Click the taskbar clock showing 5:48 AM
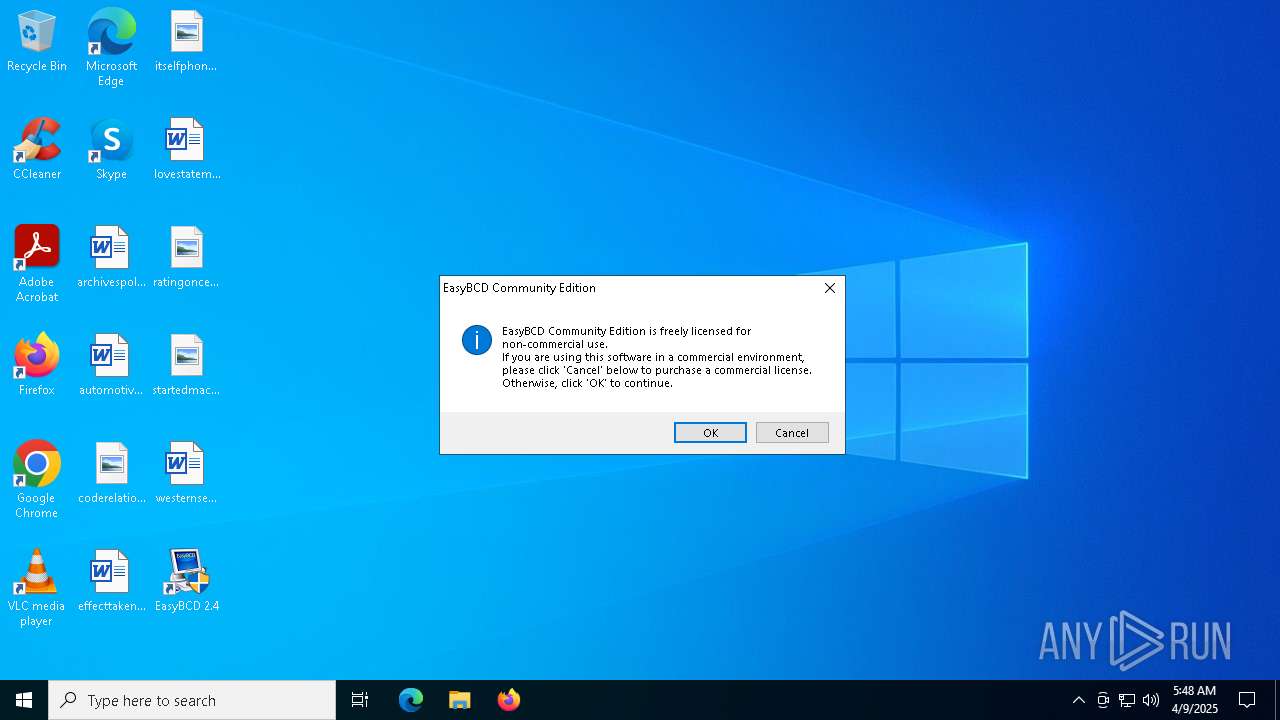Image resolution: width=1280 pixels, height=720 pixels. [1195, 700]
